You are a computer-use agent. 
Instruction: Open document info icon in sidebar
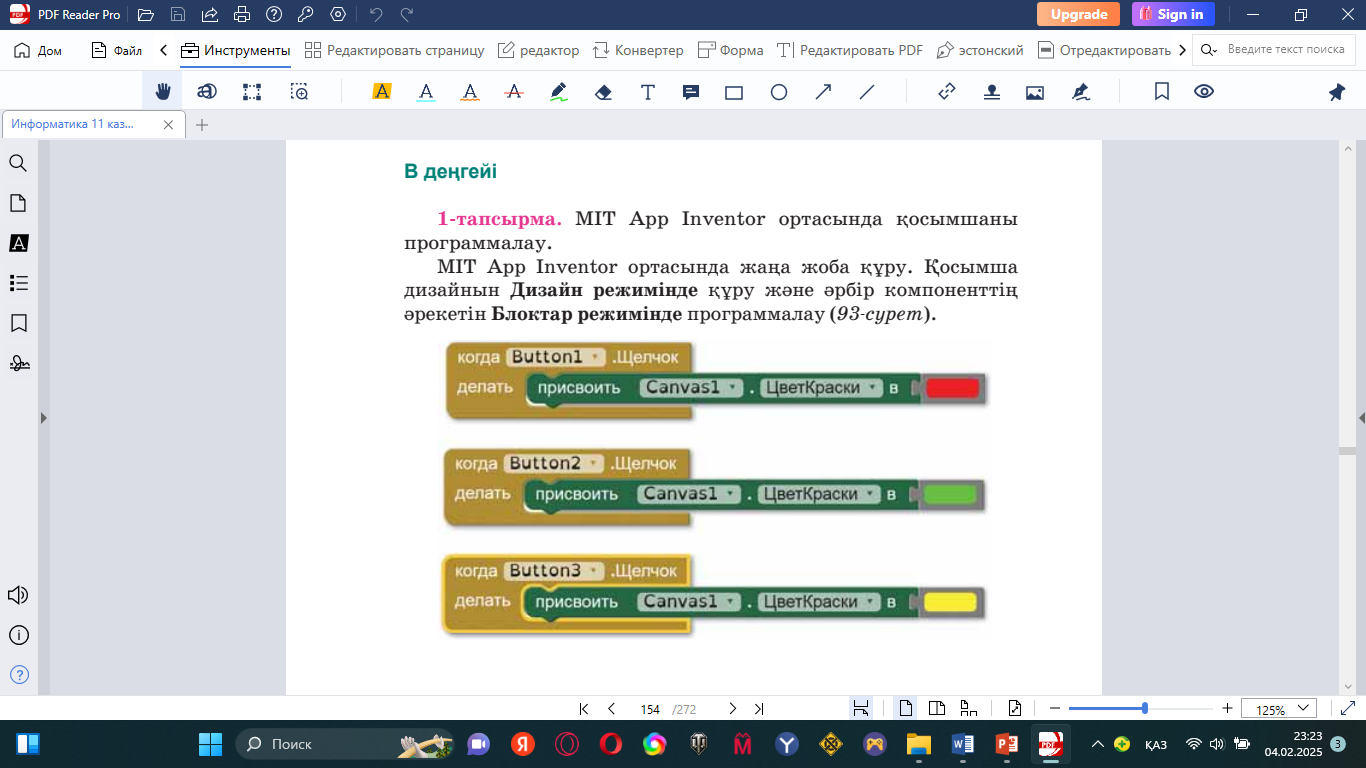coord(18,635)
